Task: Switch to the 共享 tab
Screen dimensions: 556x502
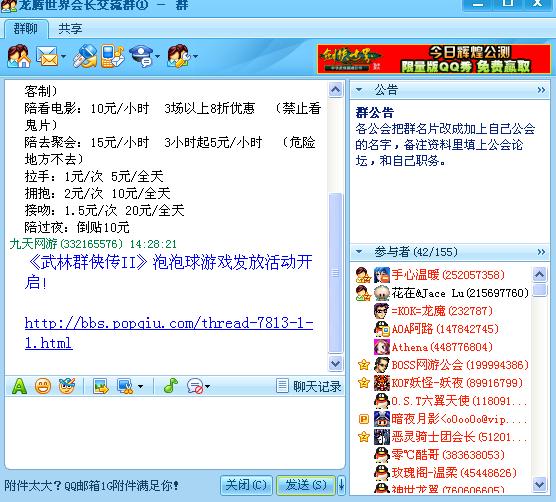Action: [70, 28]
